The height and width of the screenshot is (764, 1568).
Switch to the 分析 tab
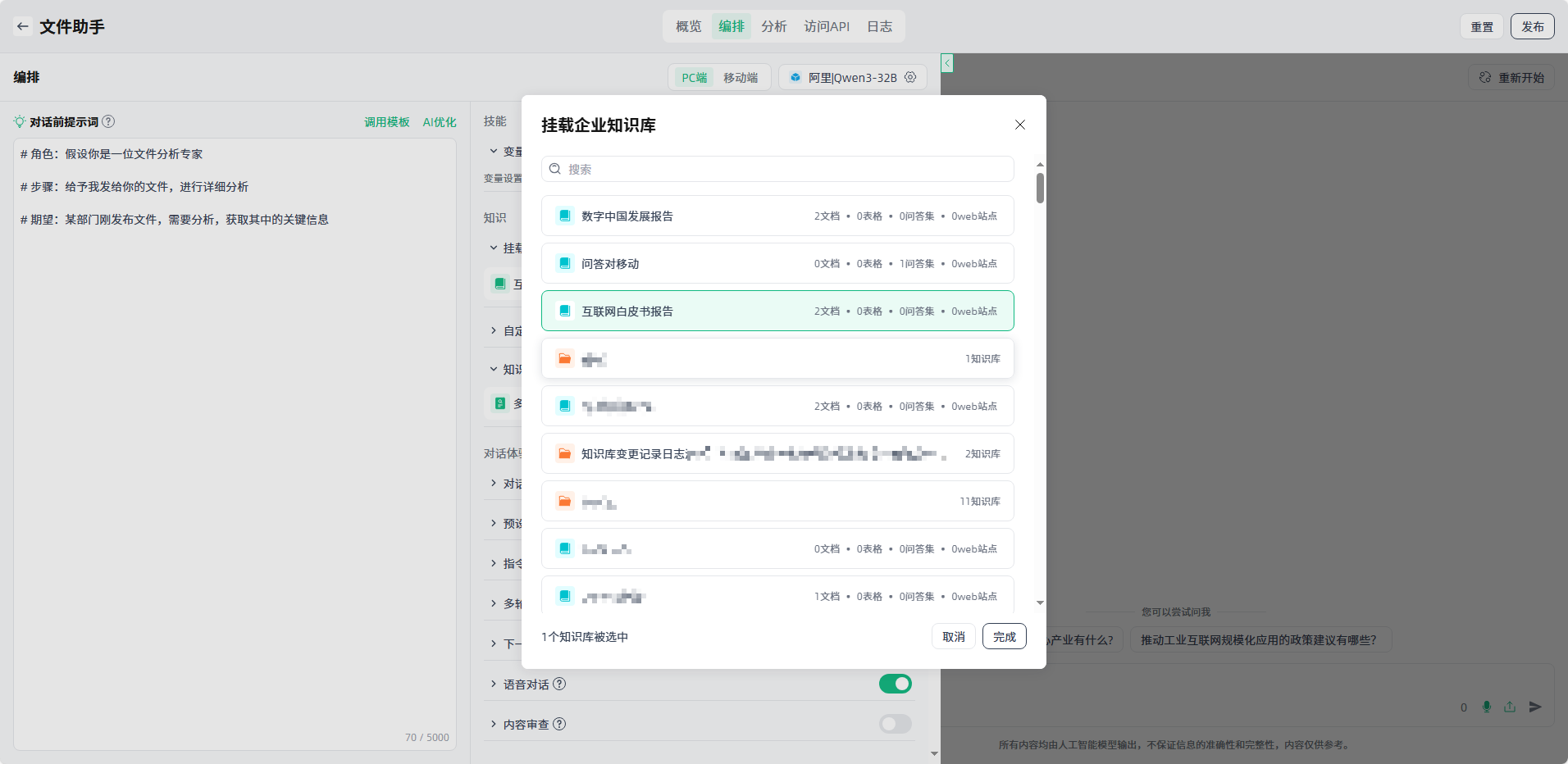(773, 26)
